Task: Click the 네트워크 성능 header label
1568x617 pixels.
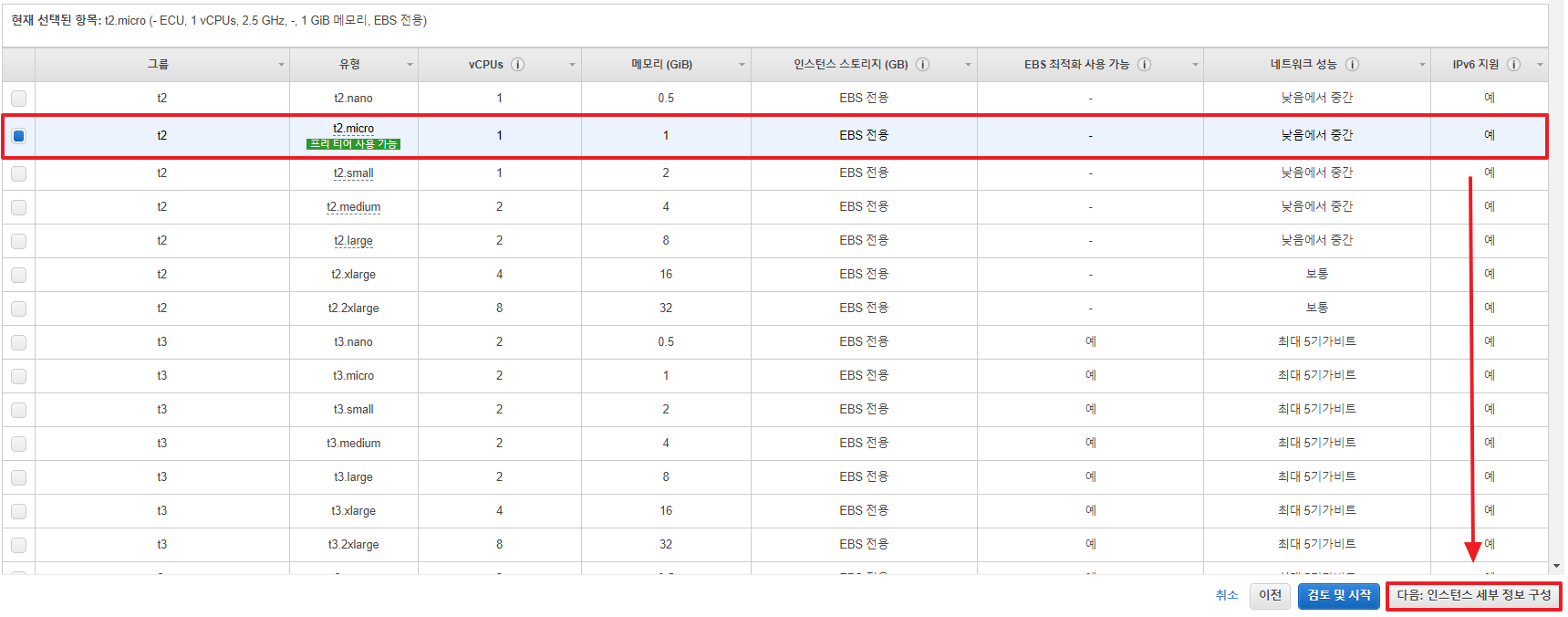Action: tap(1303, 65)
